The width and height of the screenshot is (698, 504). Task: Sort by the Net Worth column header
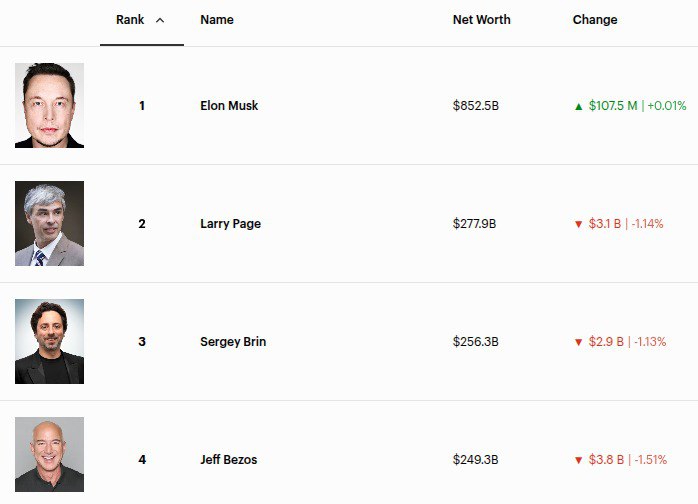[x=481, y=20]
